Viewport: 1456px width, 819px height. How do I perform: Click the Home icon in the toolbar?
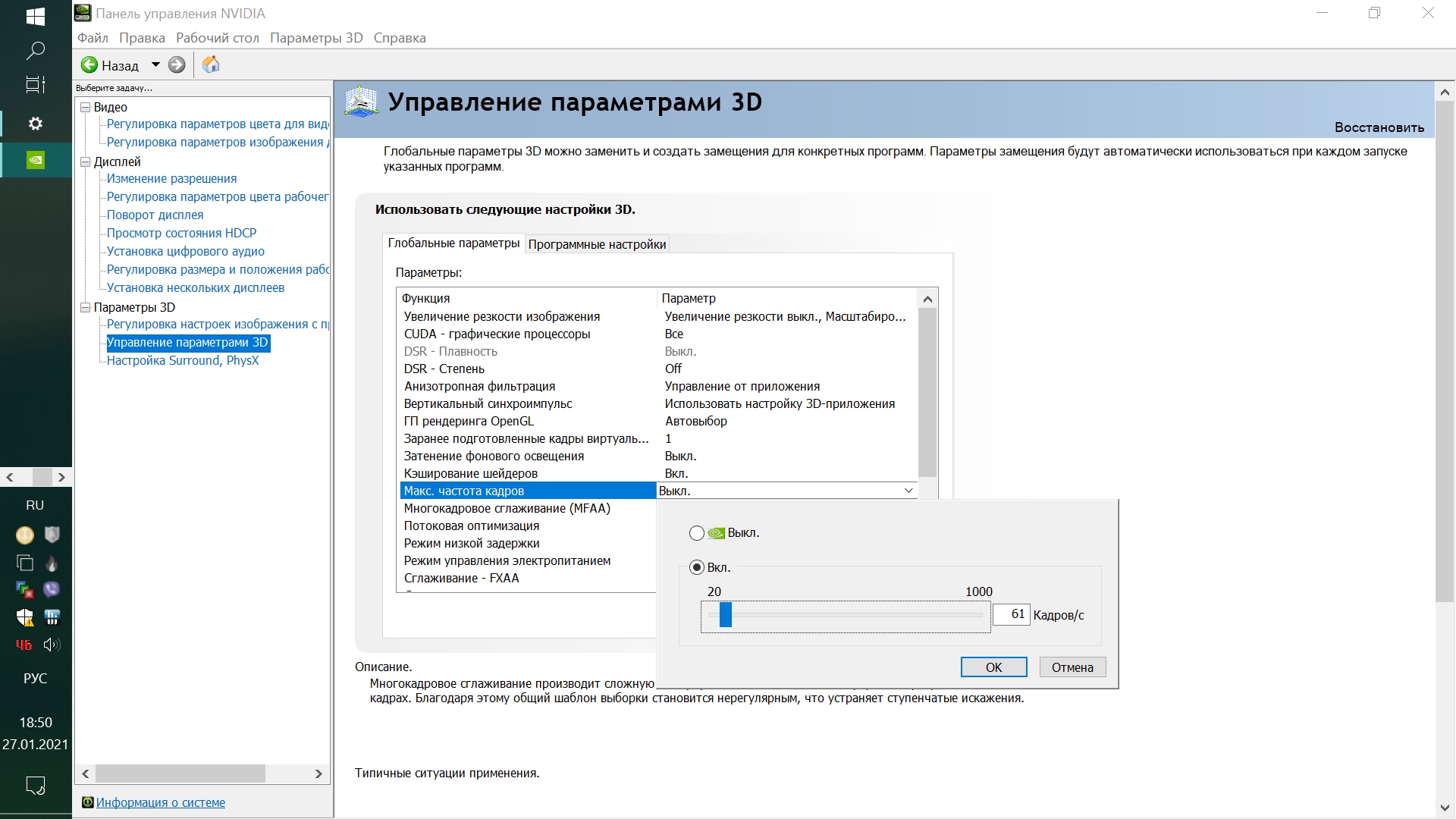pos(211,65)
